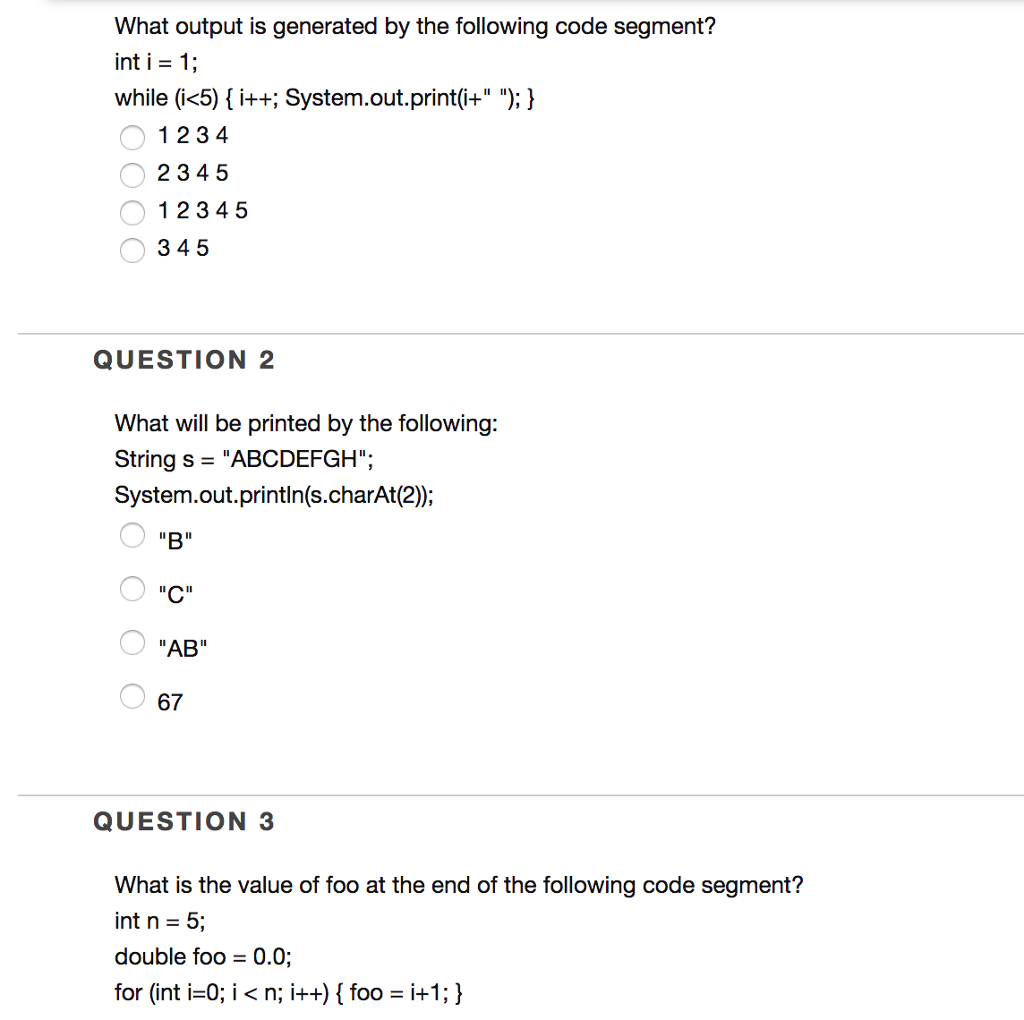The height and width of the screenshot is (1020, 1024).
Task: Select radio option '3 4 5'
Action: (132, 250)
